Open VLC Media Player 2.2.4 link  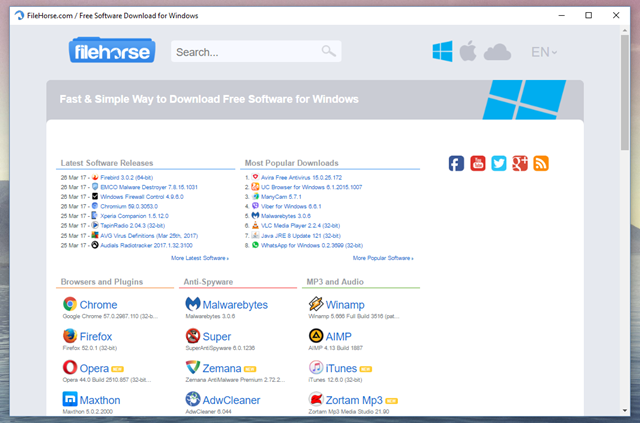(x=300, y=225)
